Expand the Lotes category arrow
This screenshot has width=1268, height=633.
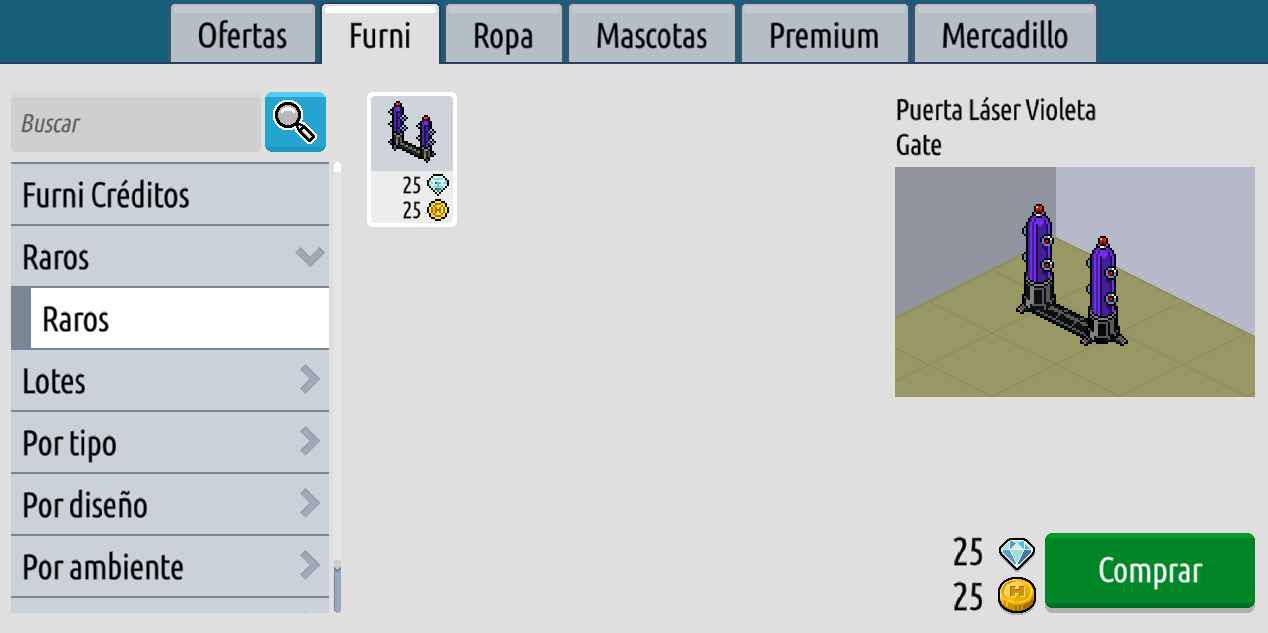click(310, 380)
